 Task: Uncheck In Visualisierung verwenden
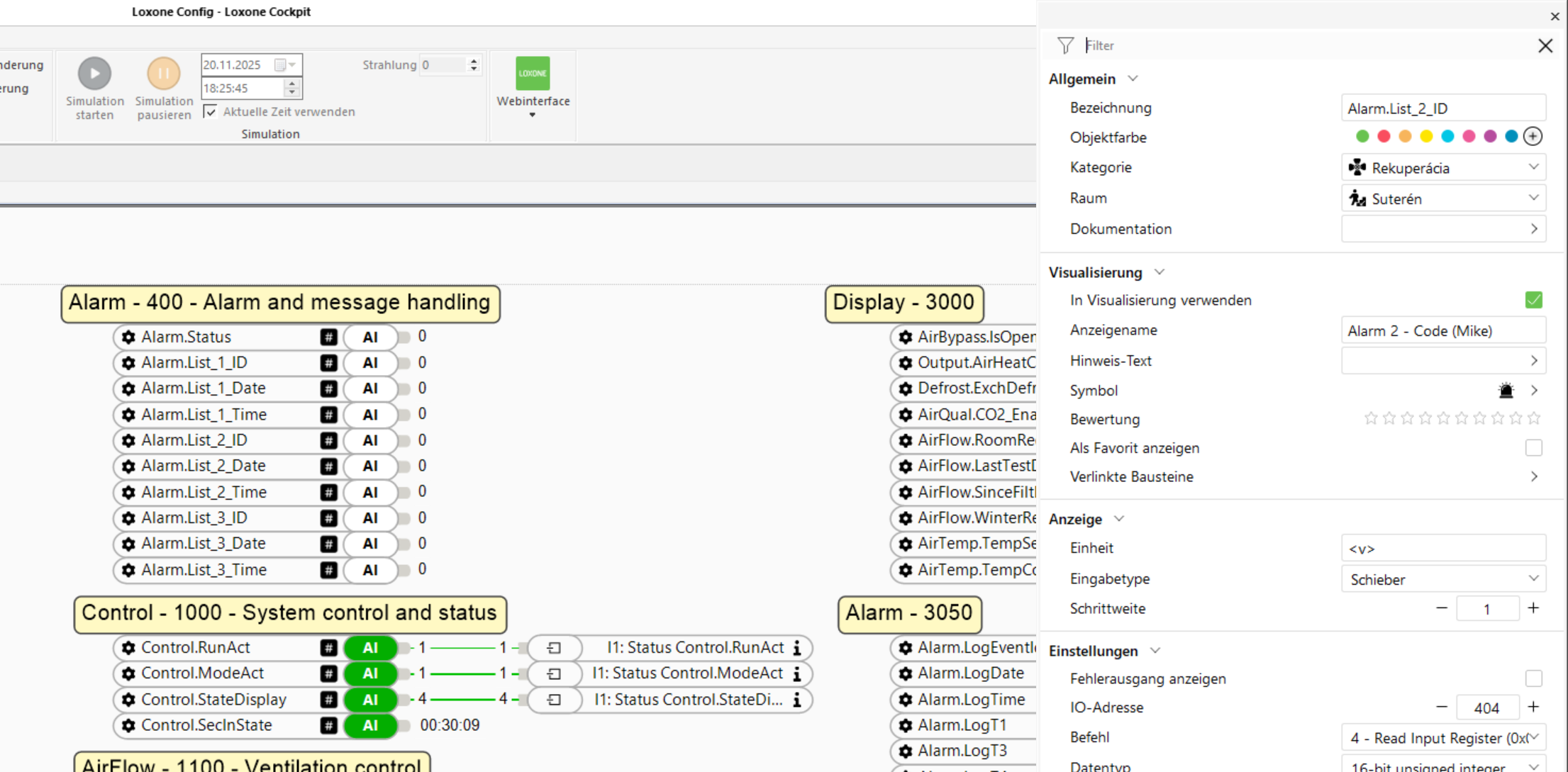1533,300
